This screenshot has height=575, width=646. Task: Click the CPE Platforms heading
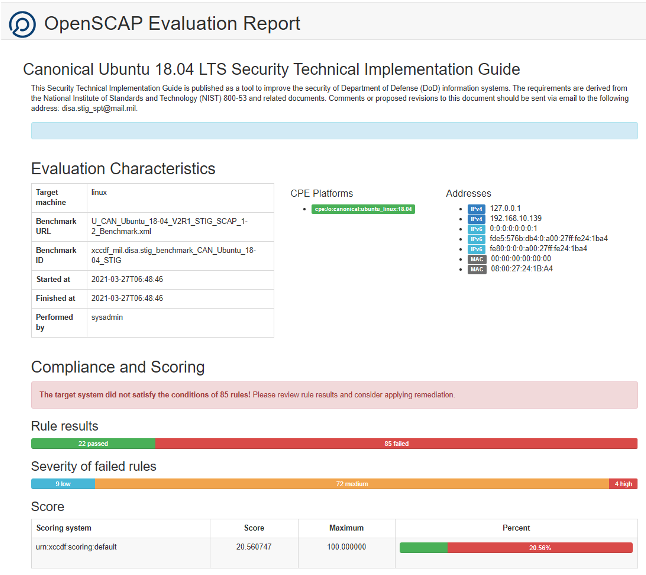(x=322, y=194)
